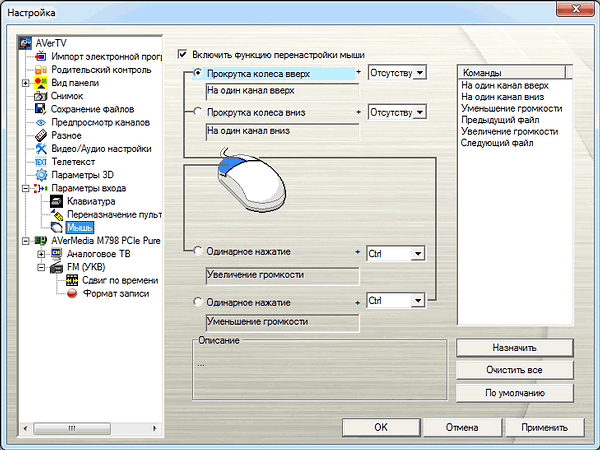Screen dimensions: 600x450
Task: Click the input parameters icon
Action: [41, 188]
